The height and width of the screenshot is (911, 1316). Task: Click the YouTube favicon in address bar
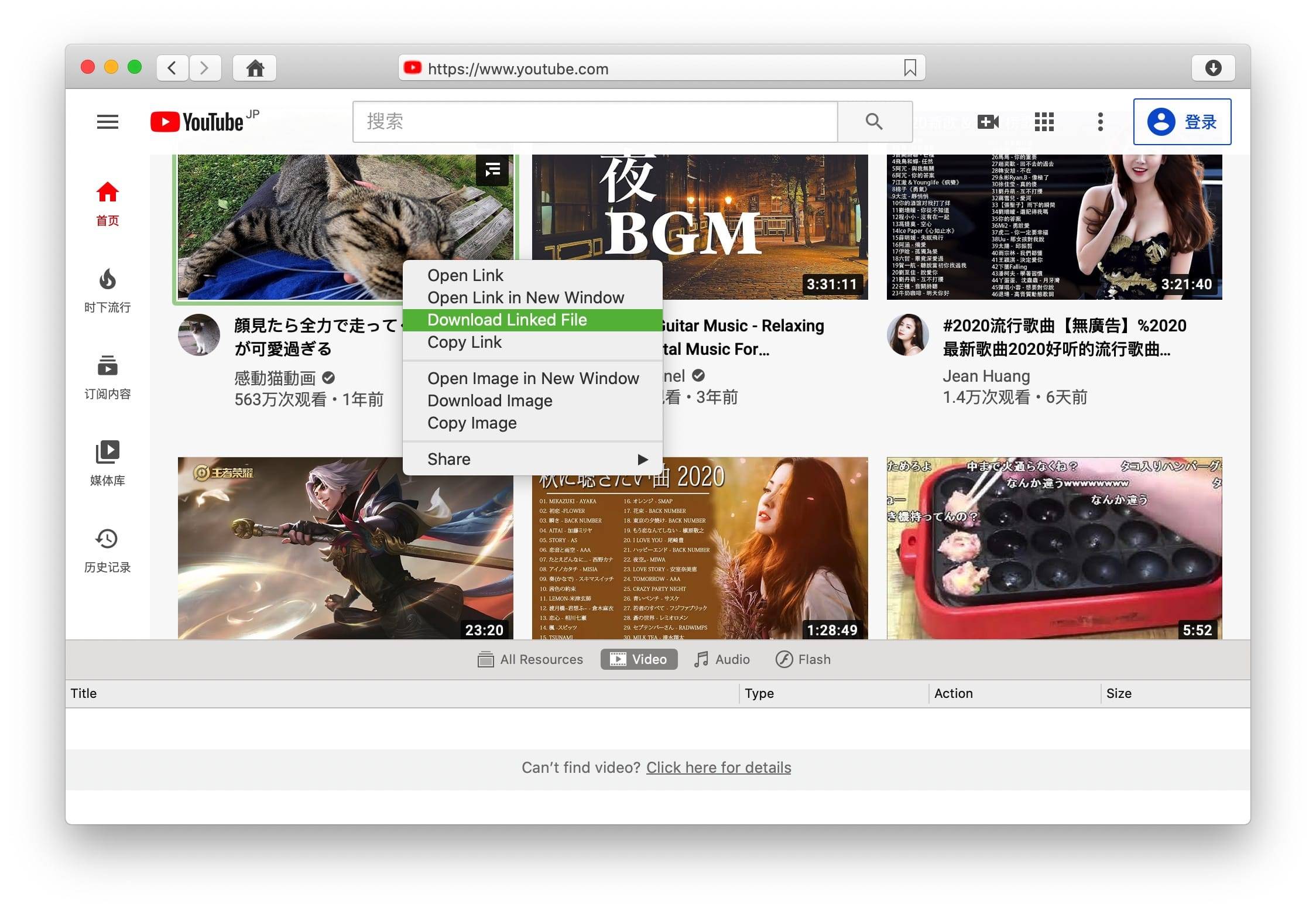point(413,68)
